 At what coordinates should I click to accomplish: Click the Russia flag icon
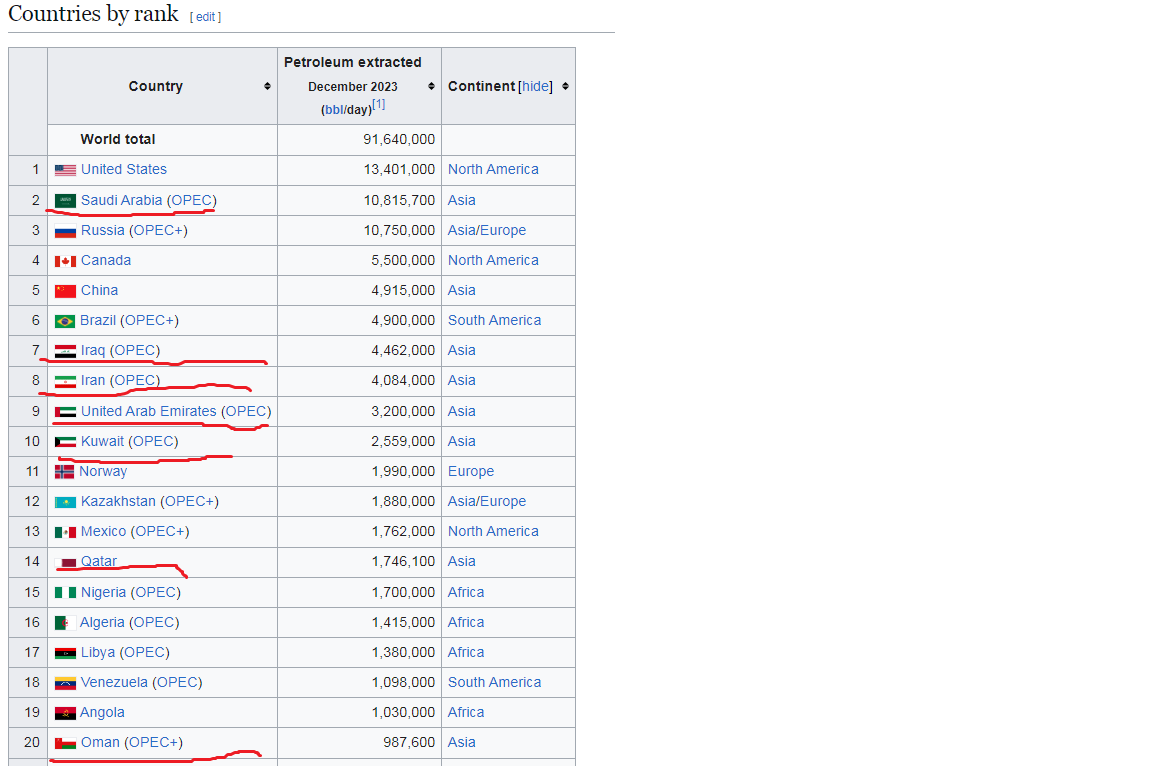coord(65,231)
